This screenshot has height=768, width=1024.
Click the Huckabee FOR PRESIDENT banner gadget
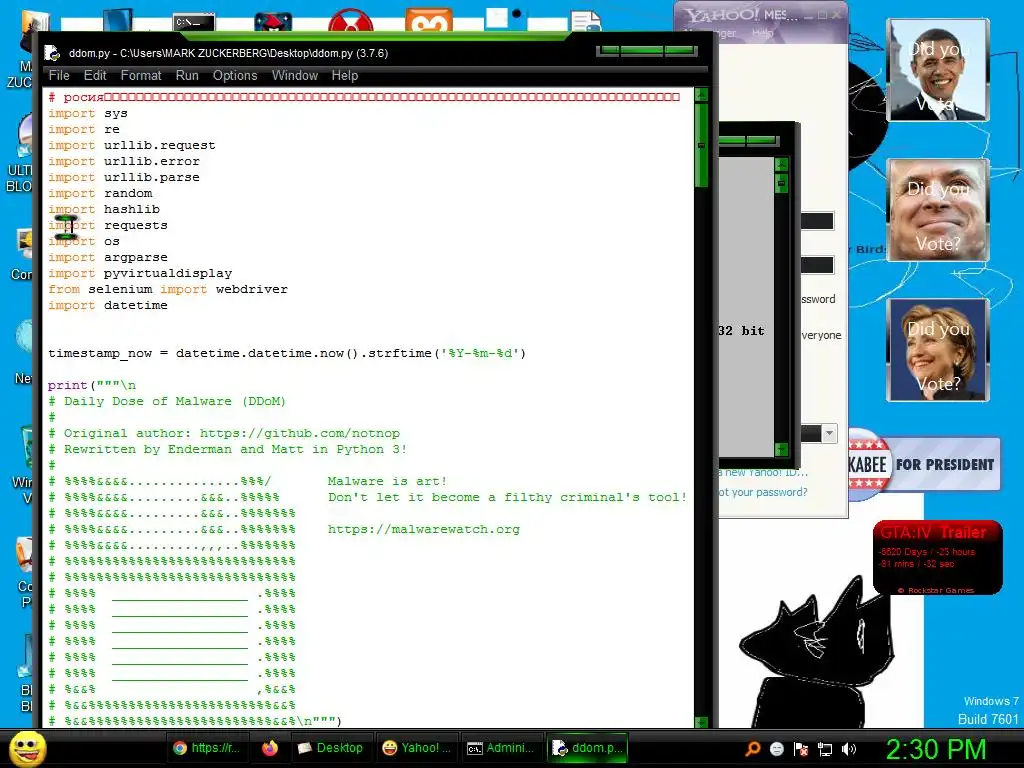pos(924,464)
